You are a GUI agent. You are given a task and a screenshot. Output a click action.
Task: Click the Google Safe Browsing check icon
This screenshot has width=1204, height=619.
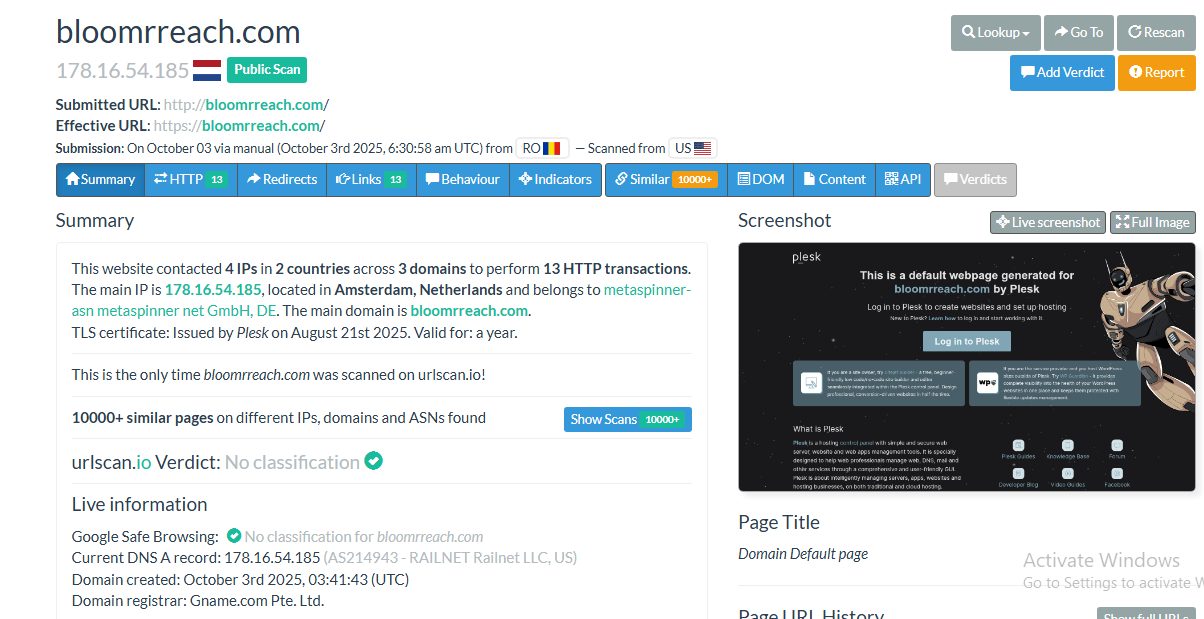[234, 536]
